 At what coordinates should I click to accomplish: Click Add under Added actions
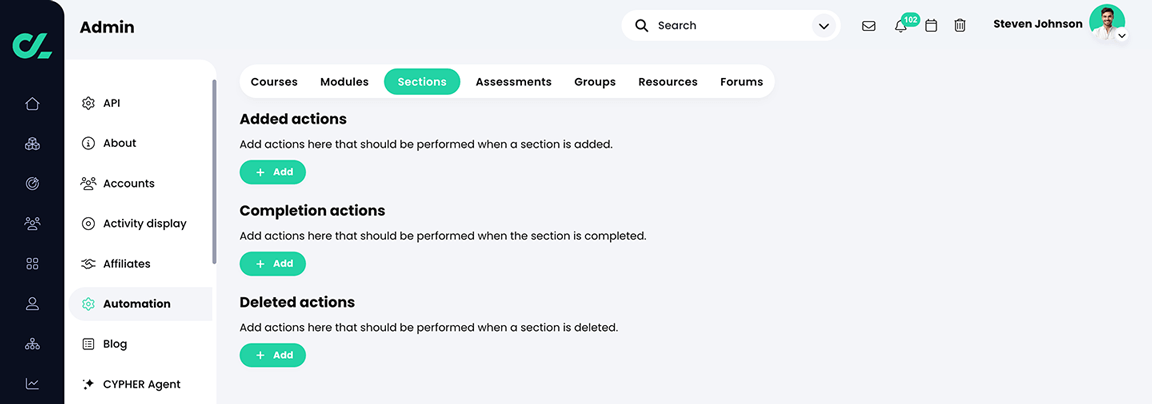point(273,172)
